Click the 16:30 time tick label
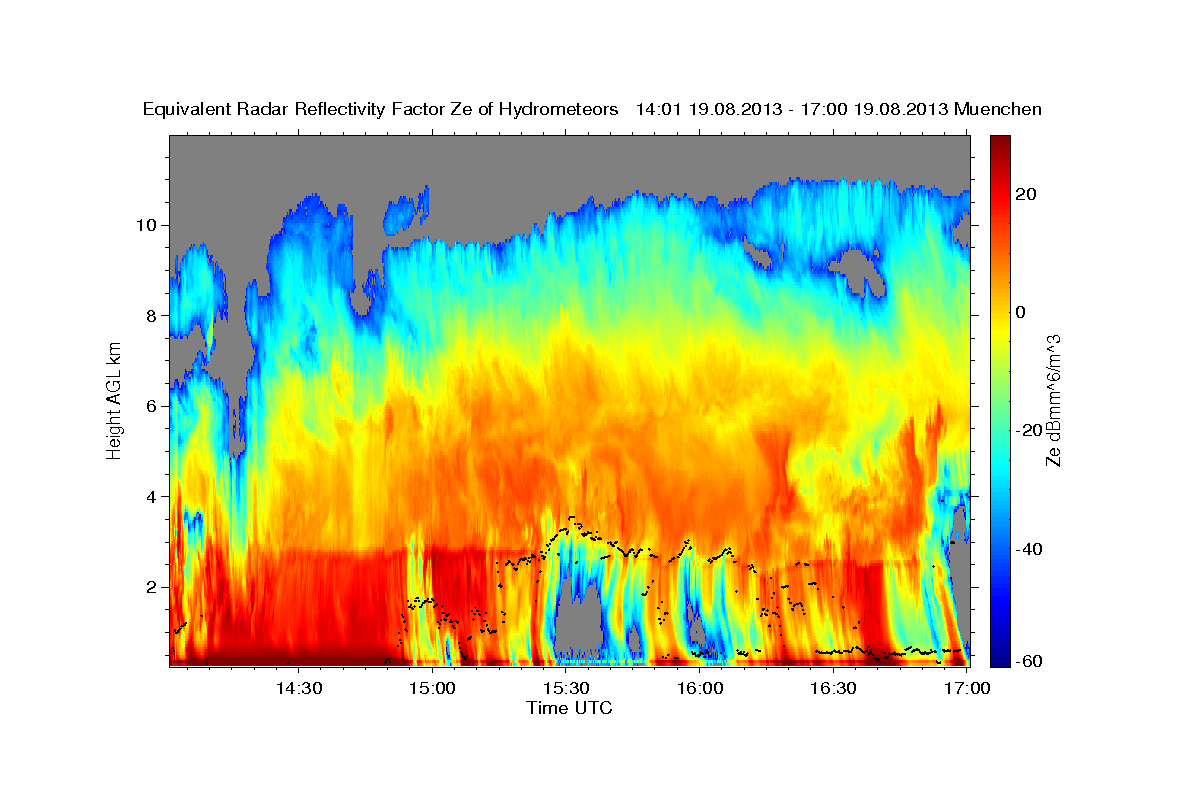Screen dimensions: 1200x800 point(834,688)
